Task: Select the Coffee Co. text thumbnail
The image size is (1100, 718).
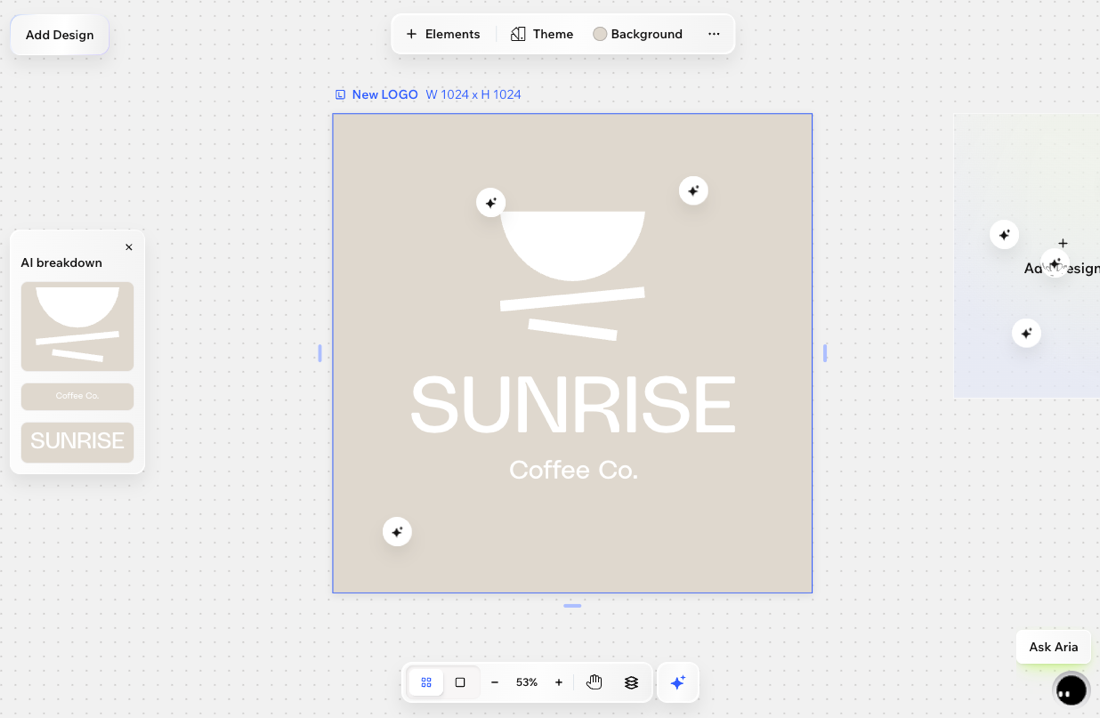Action: [x=77, y=396]
